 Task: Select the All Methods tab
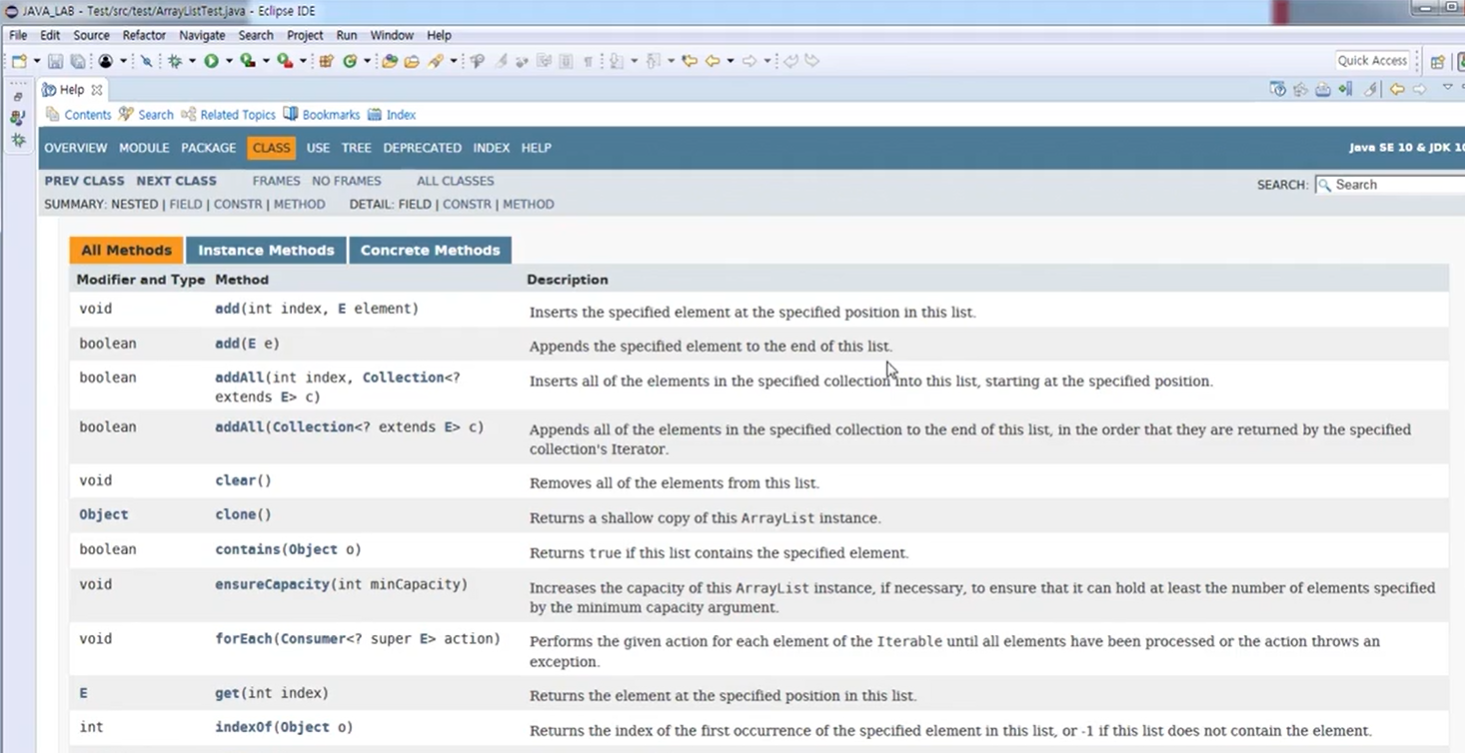click(x=126, y=250)
